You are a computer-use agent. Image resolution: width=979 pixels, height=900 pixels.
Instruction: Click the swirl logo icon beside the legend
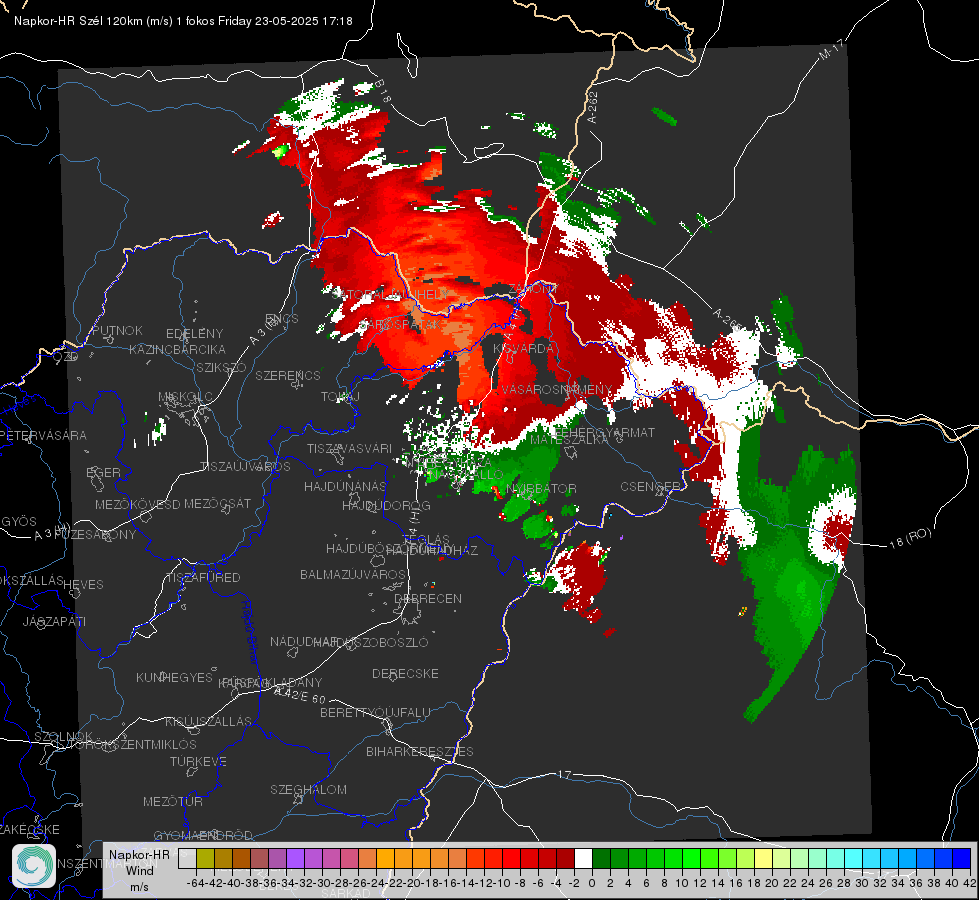[x=34, y=866]
